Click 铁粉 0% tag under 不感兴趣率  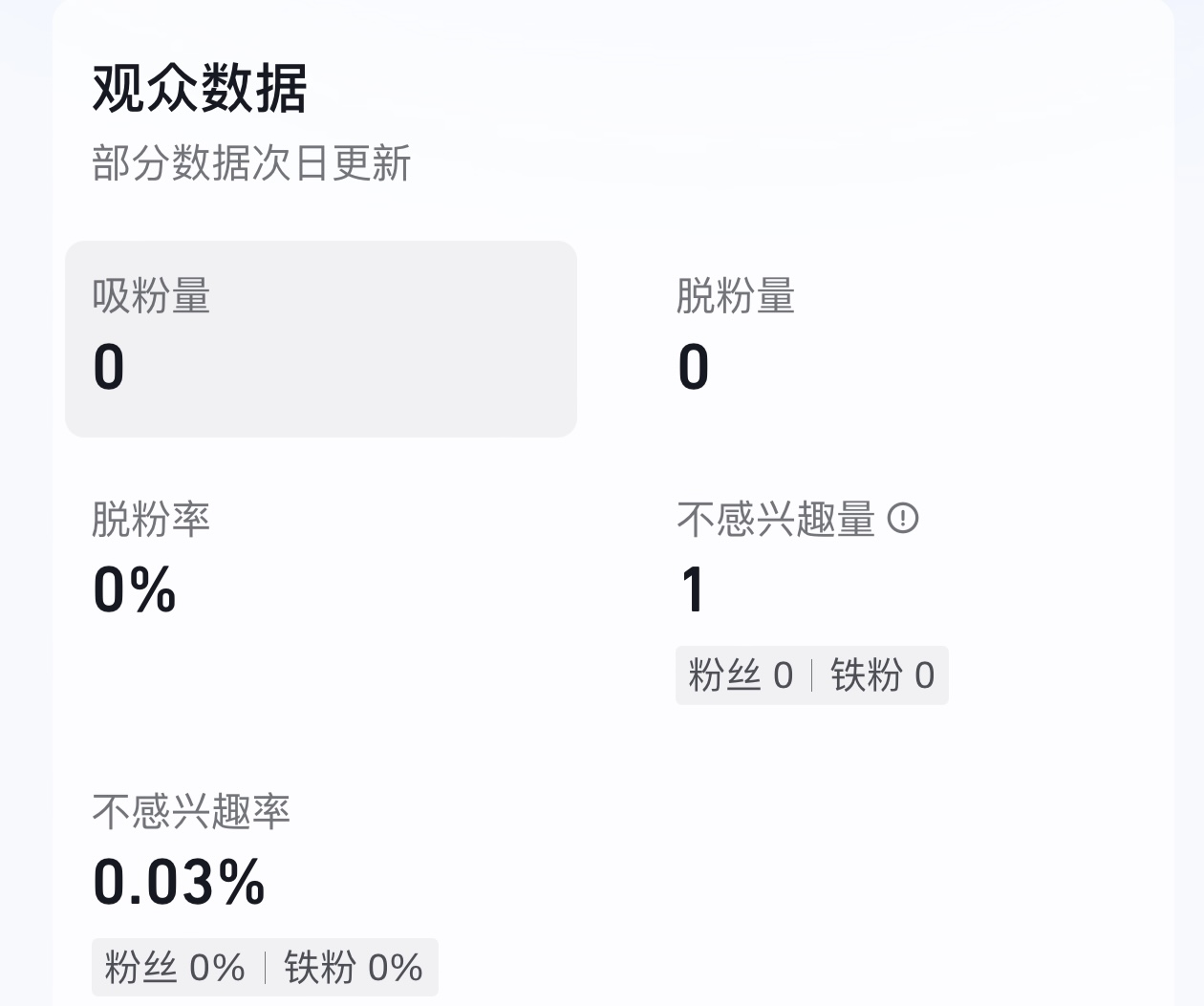pyautogui.click(x=354, y=968)
